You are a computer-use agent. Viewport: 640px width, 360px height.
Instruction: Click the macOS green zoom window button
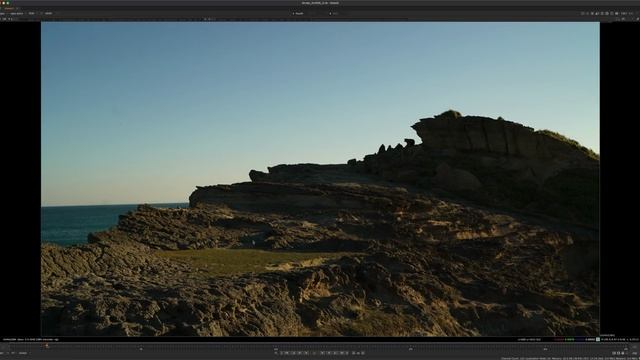tap(8, 3)
